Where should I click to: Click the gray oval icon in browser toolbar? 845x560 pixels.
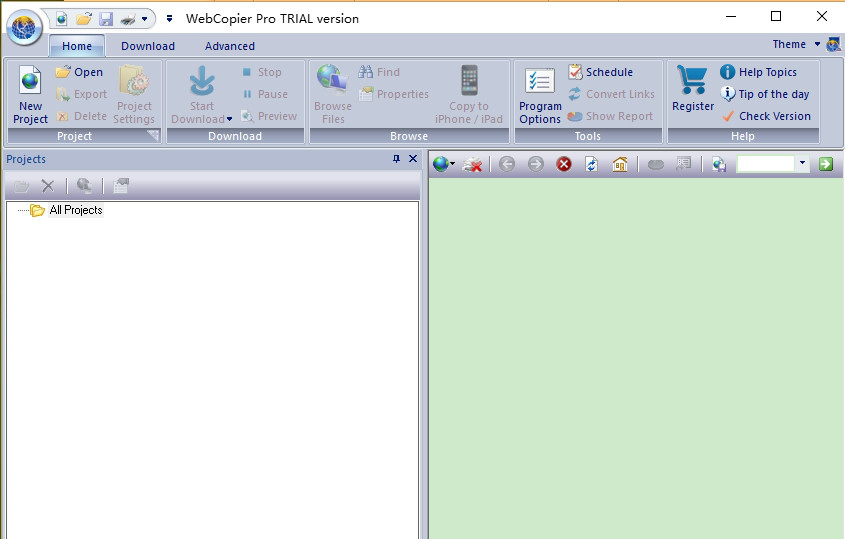coord(655,164)
